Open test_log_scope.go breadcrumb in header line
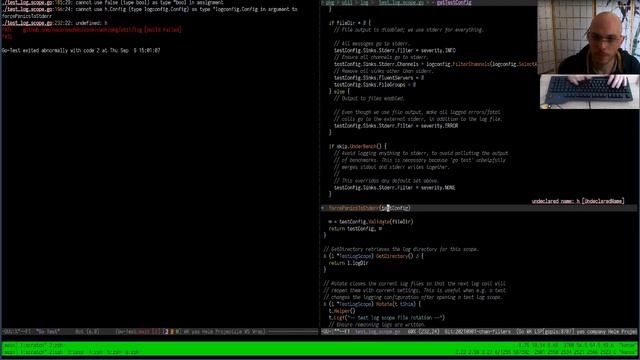640x360 pixels. (400, 2)
